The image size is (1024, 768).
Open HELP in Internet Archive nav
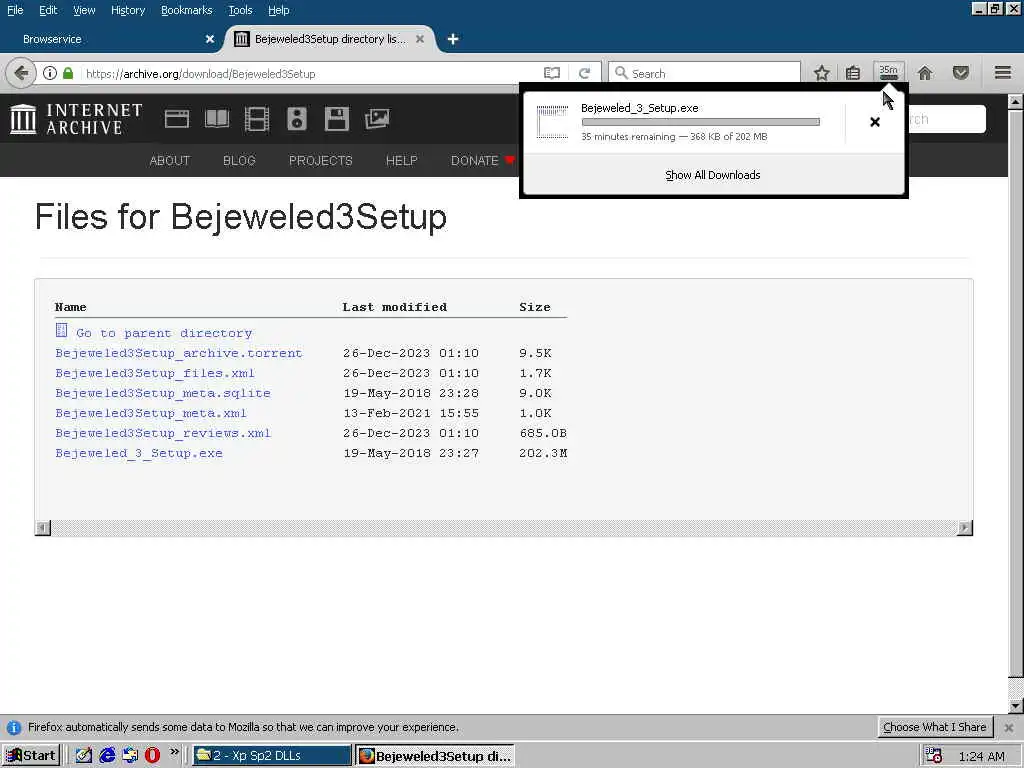402,161
